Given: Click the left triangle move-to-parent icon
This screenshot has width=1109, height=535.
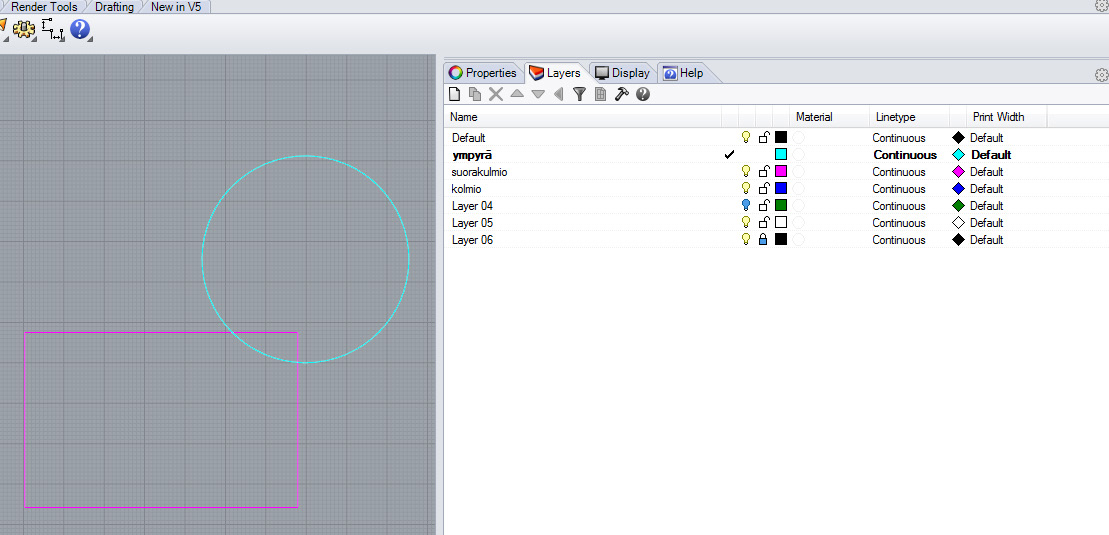Looking at the screenshot, I should tap(558, 94).
